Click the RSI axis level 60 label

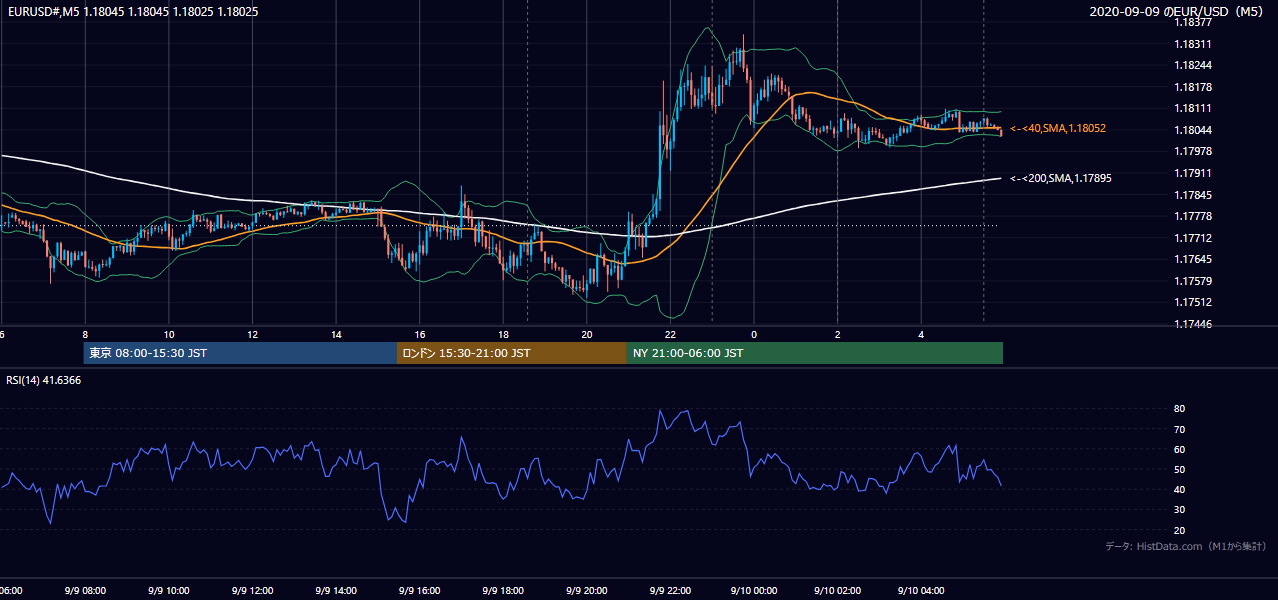tap(1179, 449)
